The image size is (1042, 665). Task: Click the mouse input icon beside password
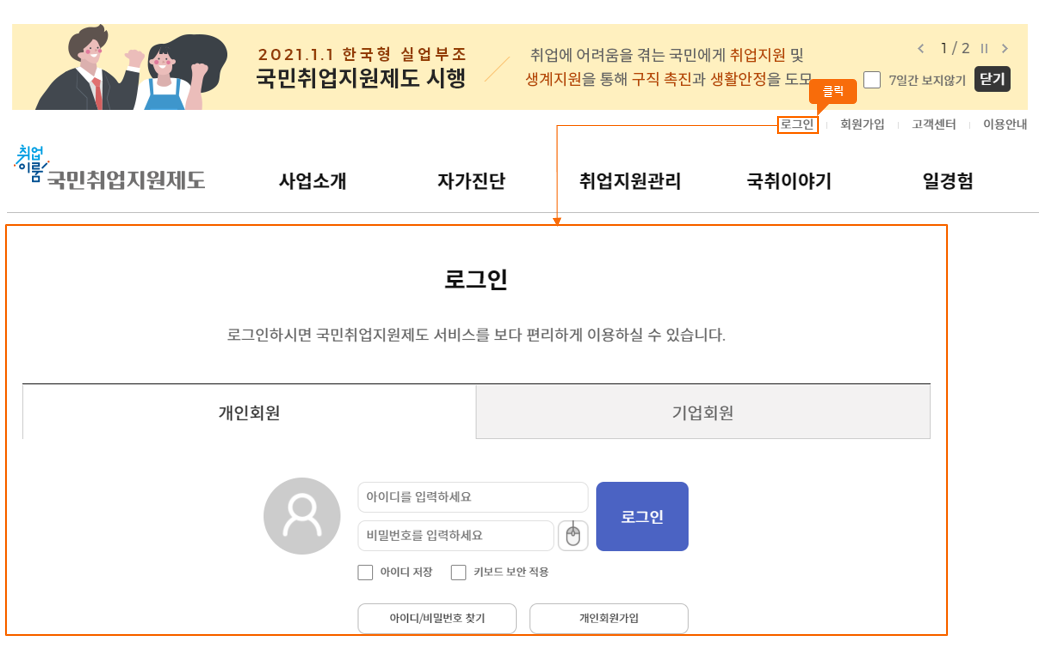(x=572, y=536)
